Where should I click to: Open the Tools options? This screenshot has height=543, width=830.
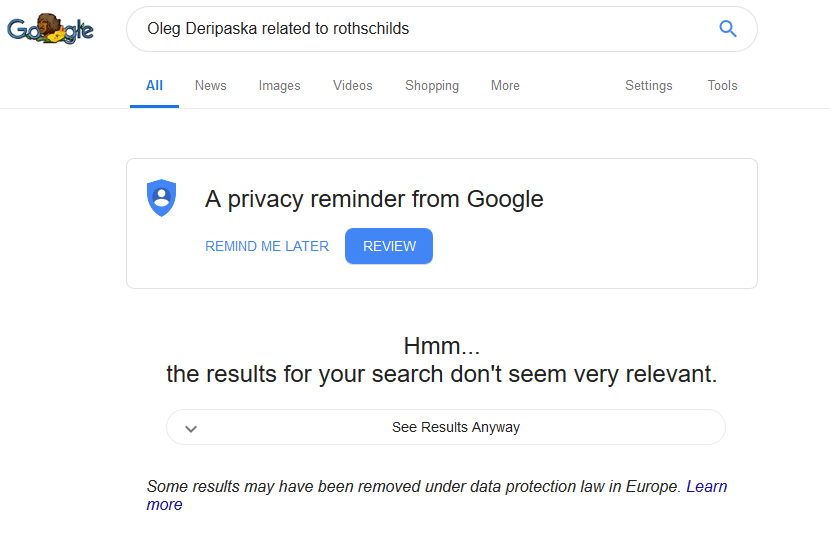[x=722, y=86]
